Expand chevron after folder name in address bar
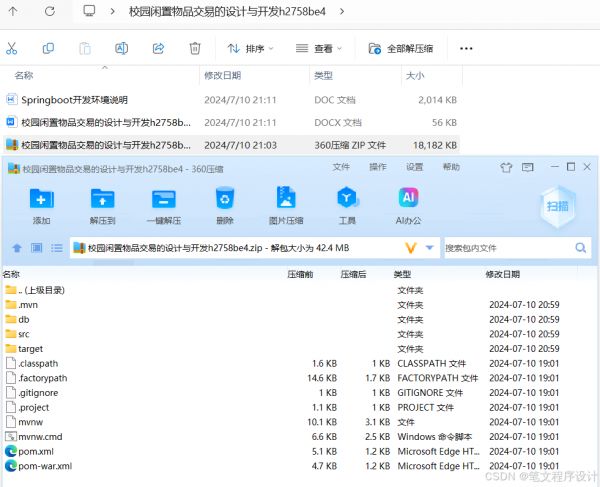 click(342, 11)
